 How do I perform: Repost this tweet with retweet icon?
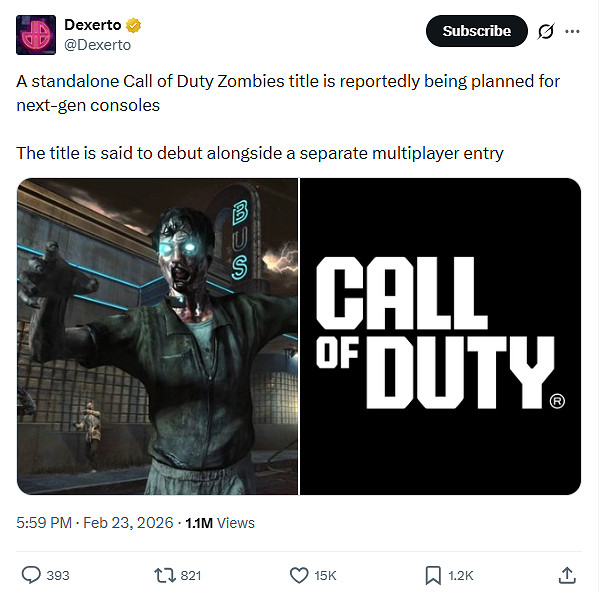pos(165,575)
